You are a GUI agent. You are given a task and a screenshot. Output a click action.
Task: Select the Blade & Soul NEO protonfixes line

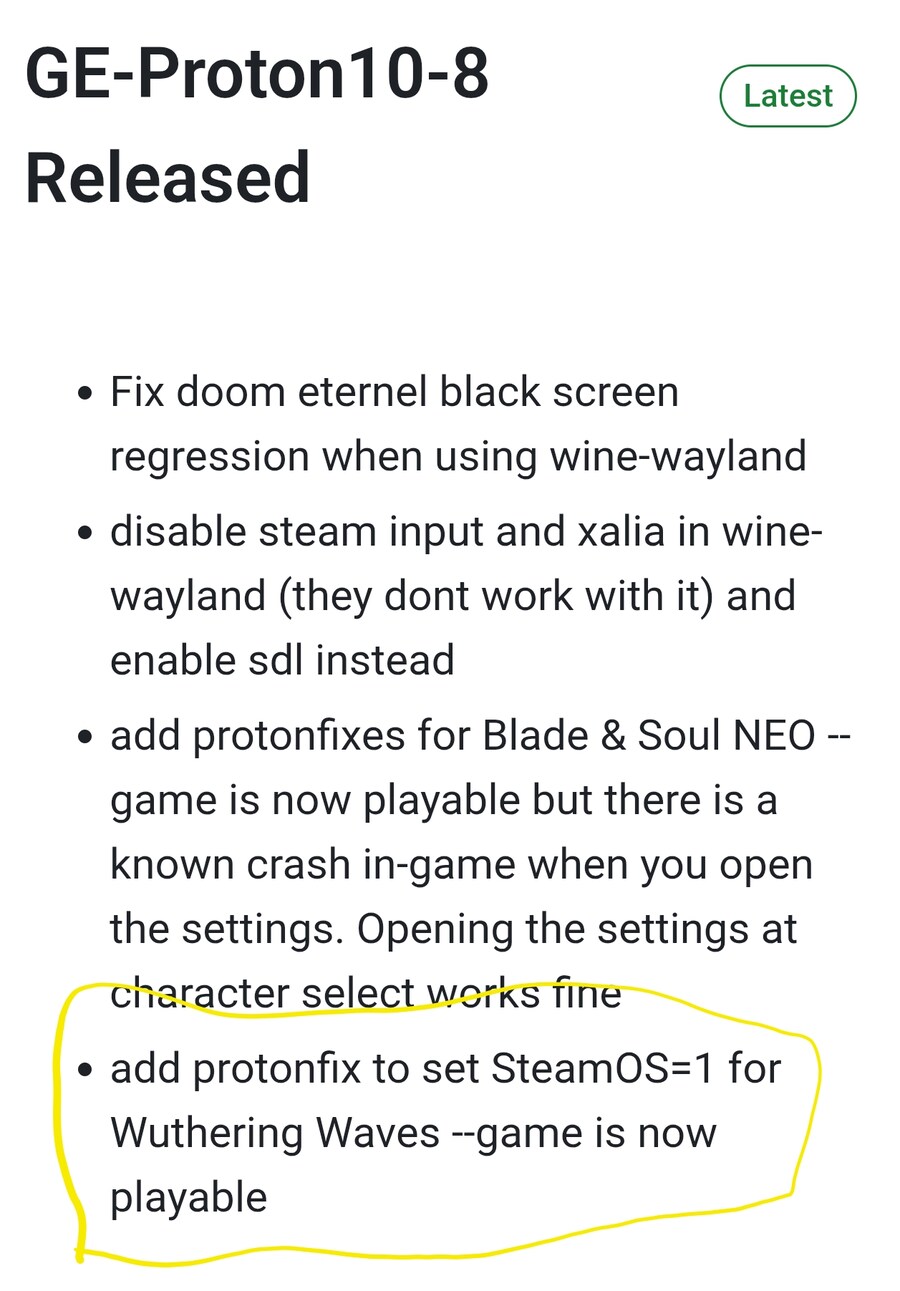[x=480, y=736]
